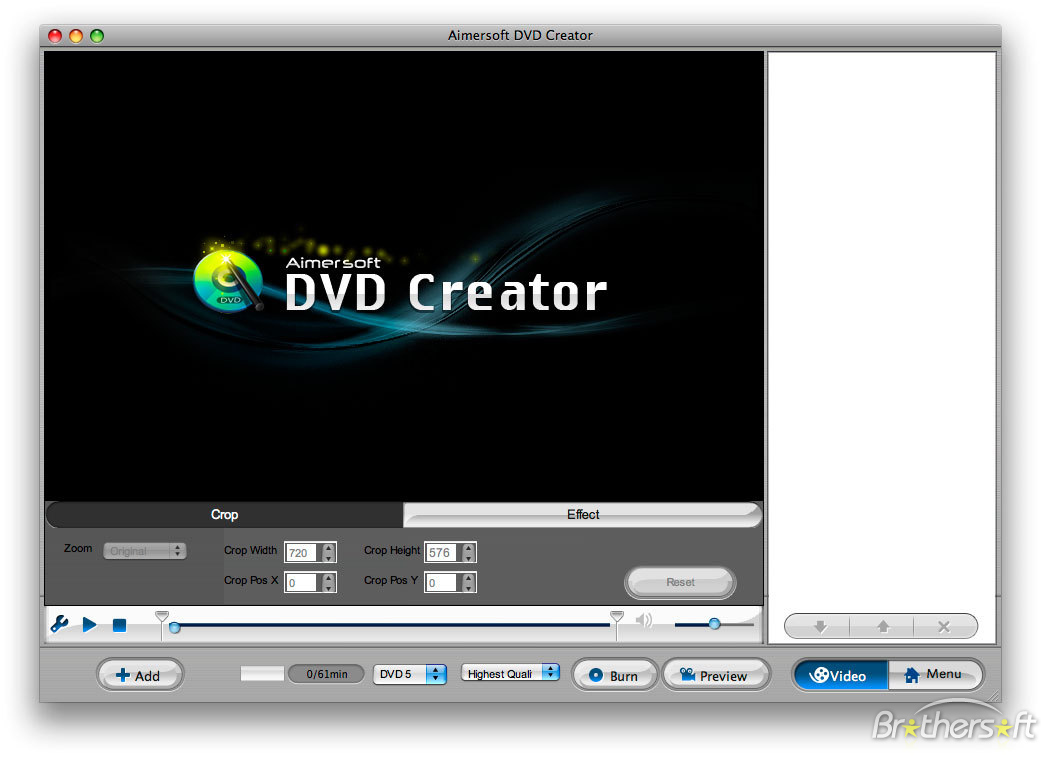The height and width of the screenshot is (757, 1041).
Task: Move selected item down in the list
Action: [x=821, y=626]
